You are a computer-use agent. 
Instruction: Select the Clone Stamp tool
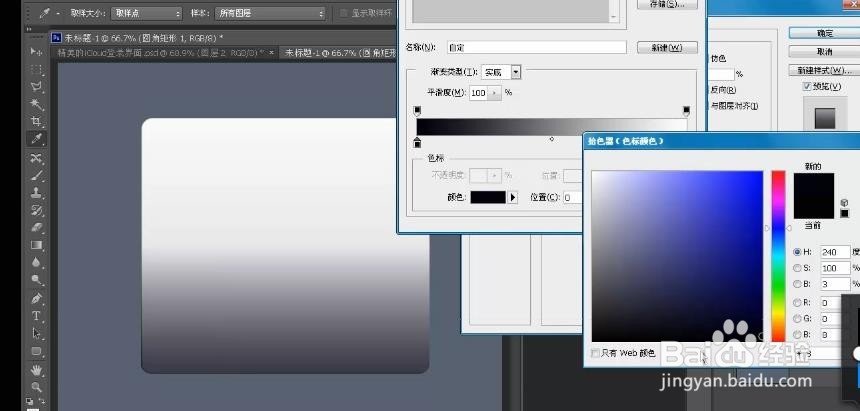click(36, 193)
